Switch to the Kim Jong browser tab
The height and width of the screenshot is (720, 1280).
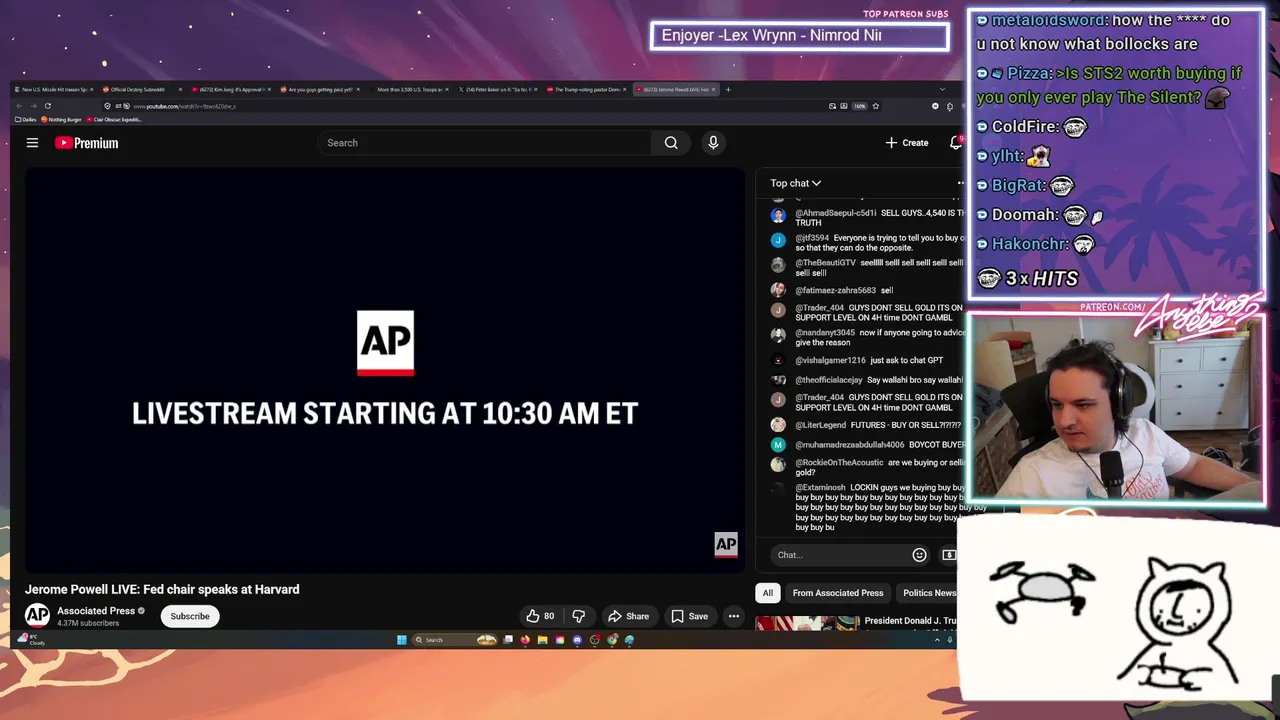tap(230, 90)
